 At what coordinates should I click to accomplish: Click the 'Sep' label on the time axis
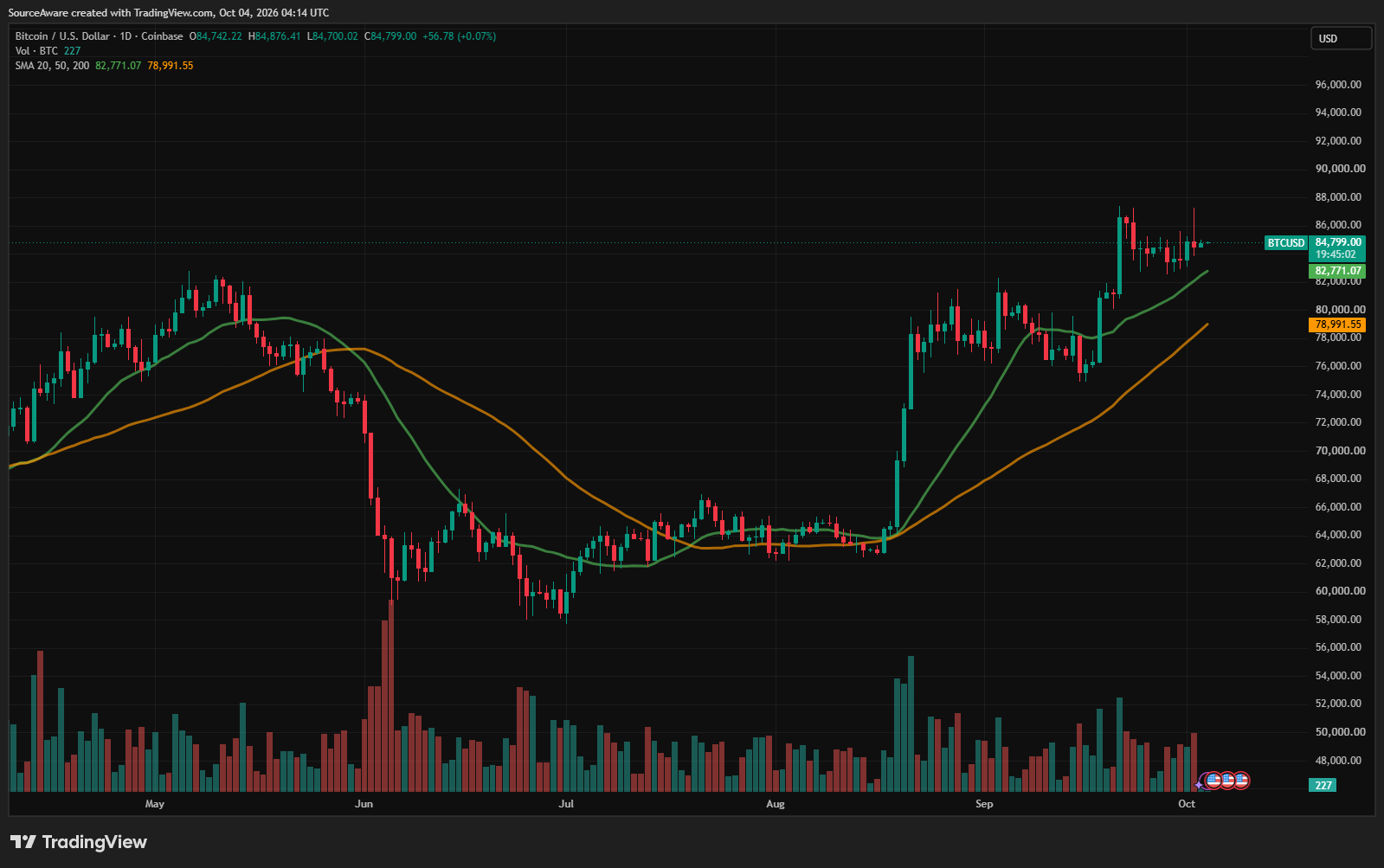coord(984,804)
